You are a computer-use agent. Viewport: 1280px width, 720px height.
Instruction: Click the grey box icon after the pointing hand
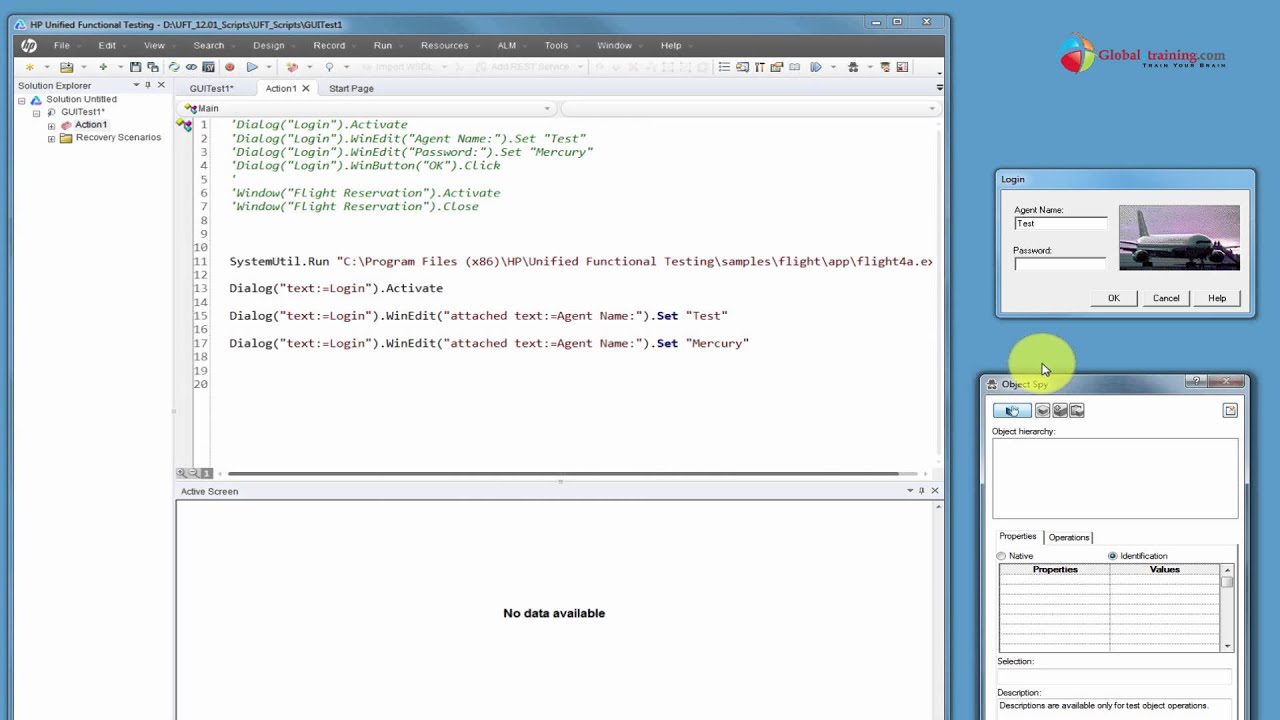[1043, 410]
